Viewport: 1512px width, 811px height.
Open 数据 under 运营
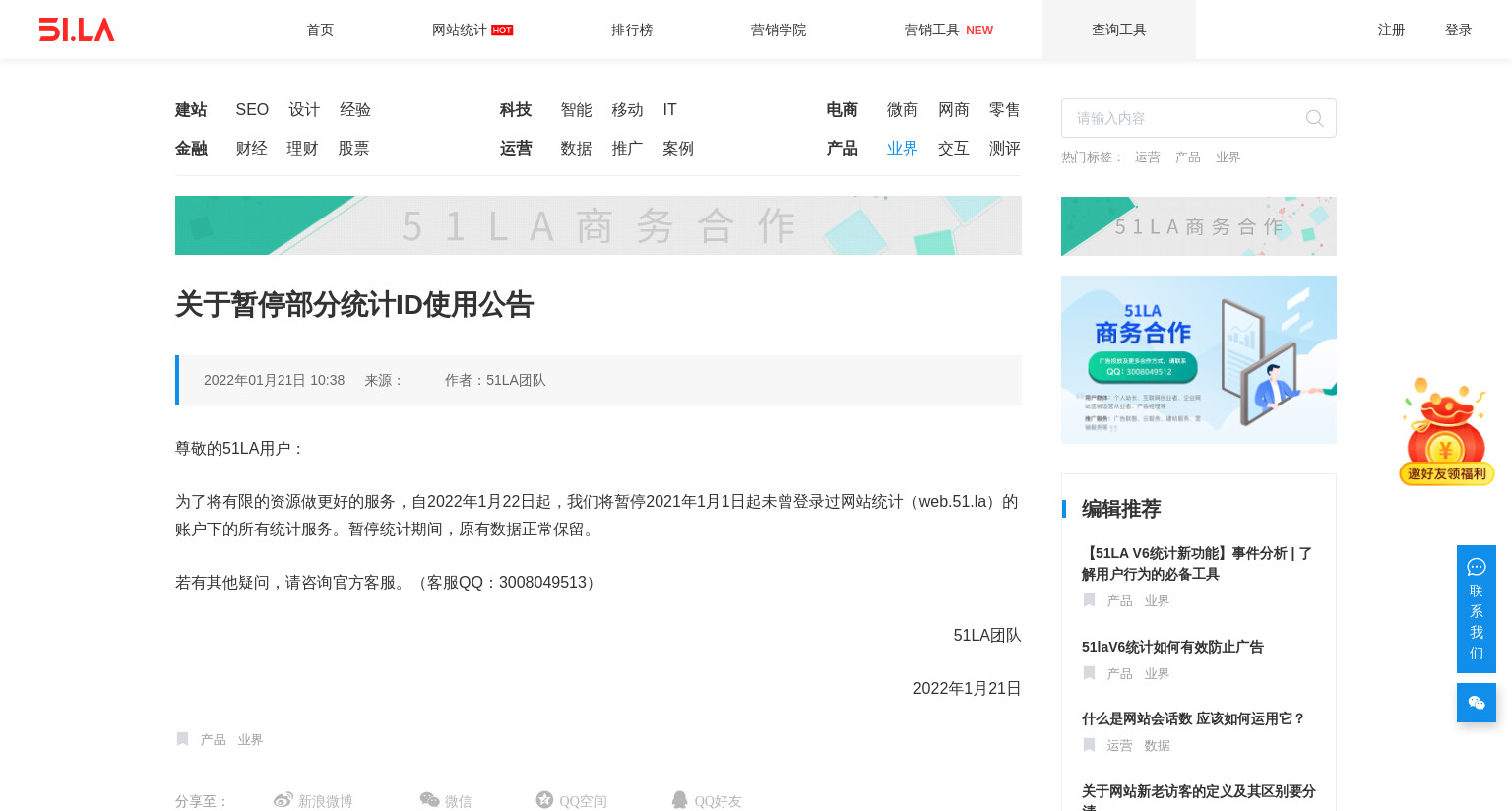pyautogui.click(x=577, y=148)
